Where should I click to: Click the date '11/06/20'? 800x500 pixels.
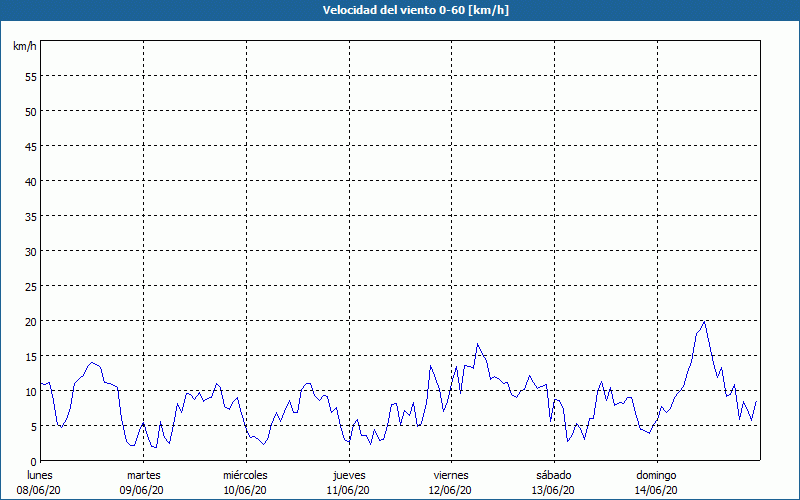tap(348, 490)
